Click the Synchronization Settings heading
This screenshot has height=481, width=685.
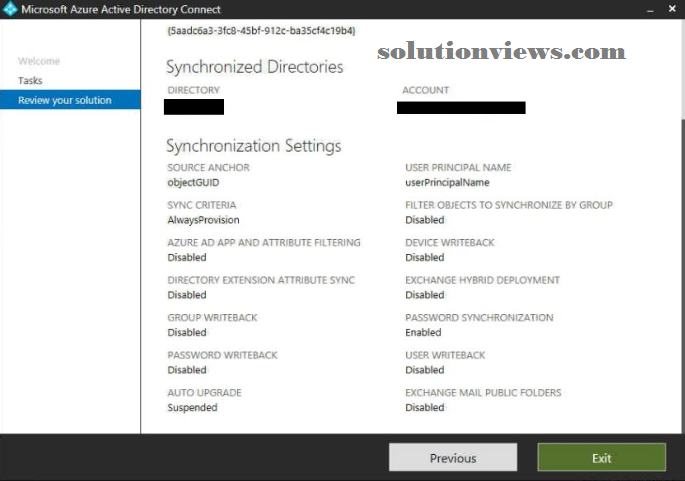tap(254, 145)
